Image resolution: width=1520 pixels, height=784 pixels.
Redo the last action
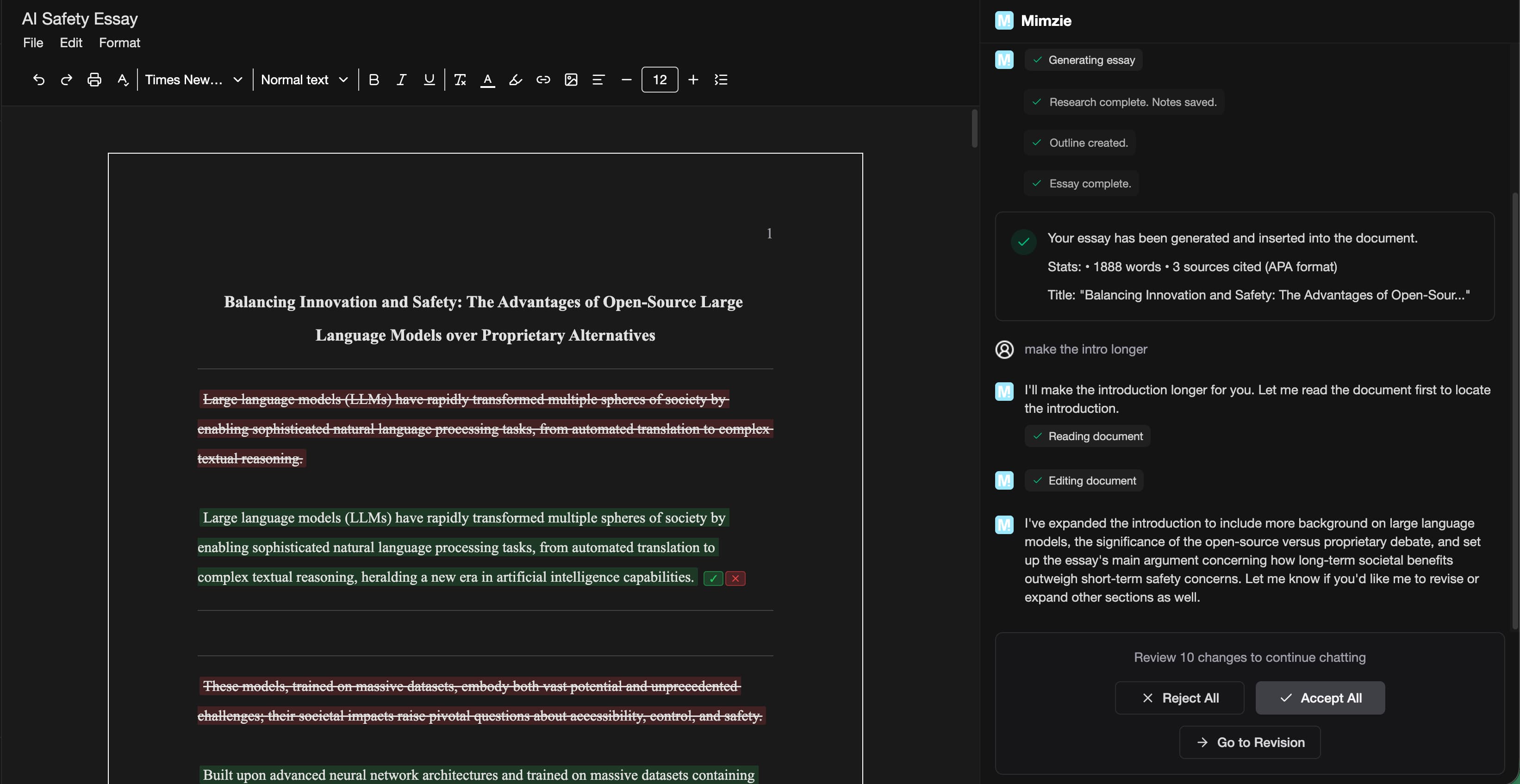tap(66, 80)
